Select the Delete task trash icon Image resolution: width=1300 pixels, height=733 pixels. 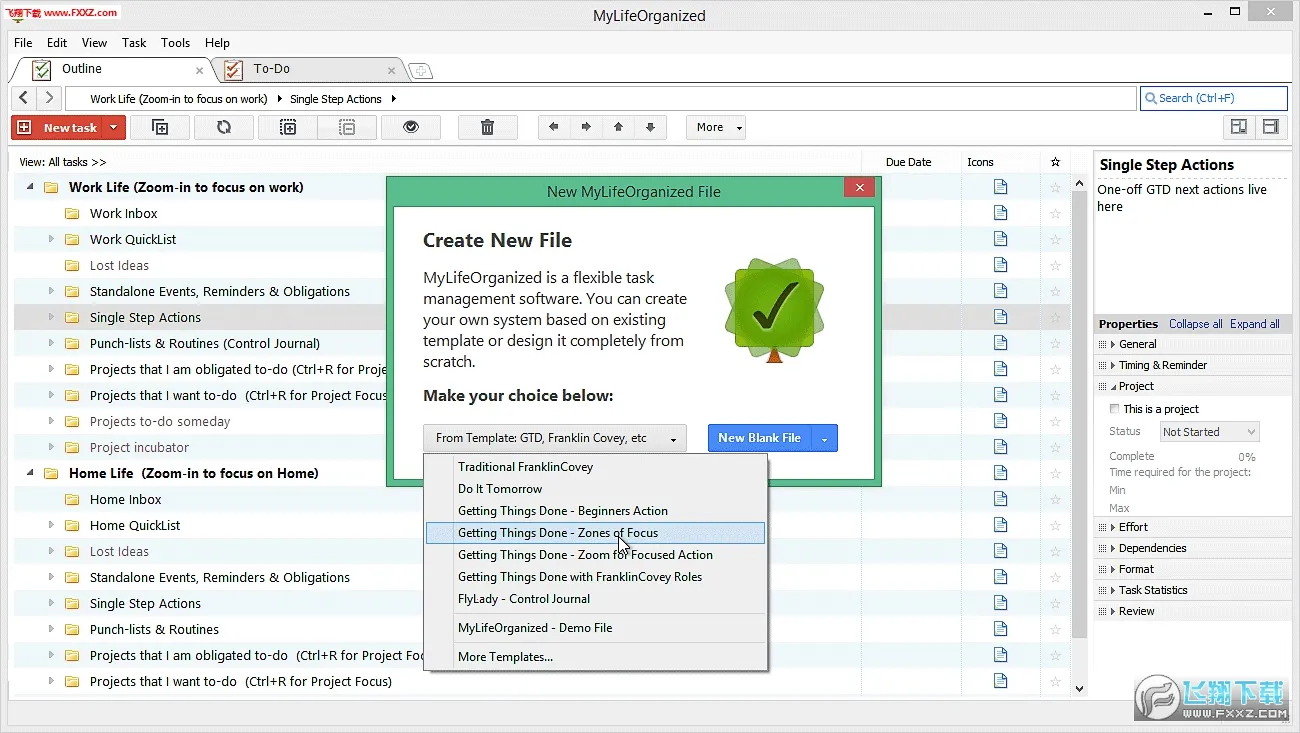pyautogui.click(x=487, y=127)
